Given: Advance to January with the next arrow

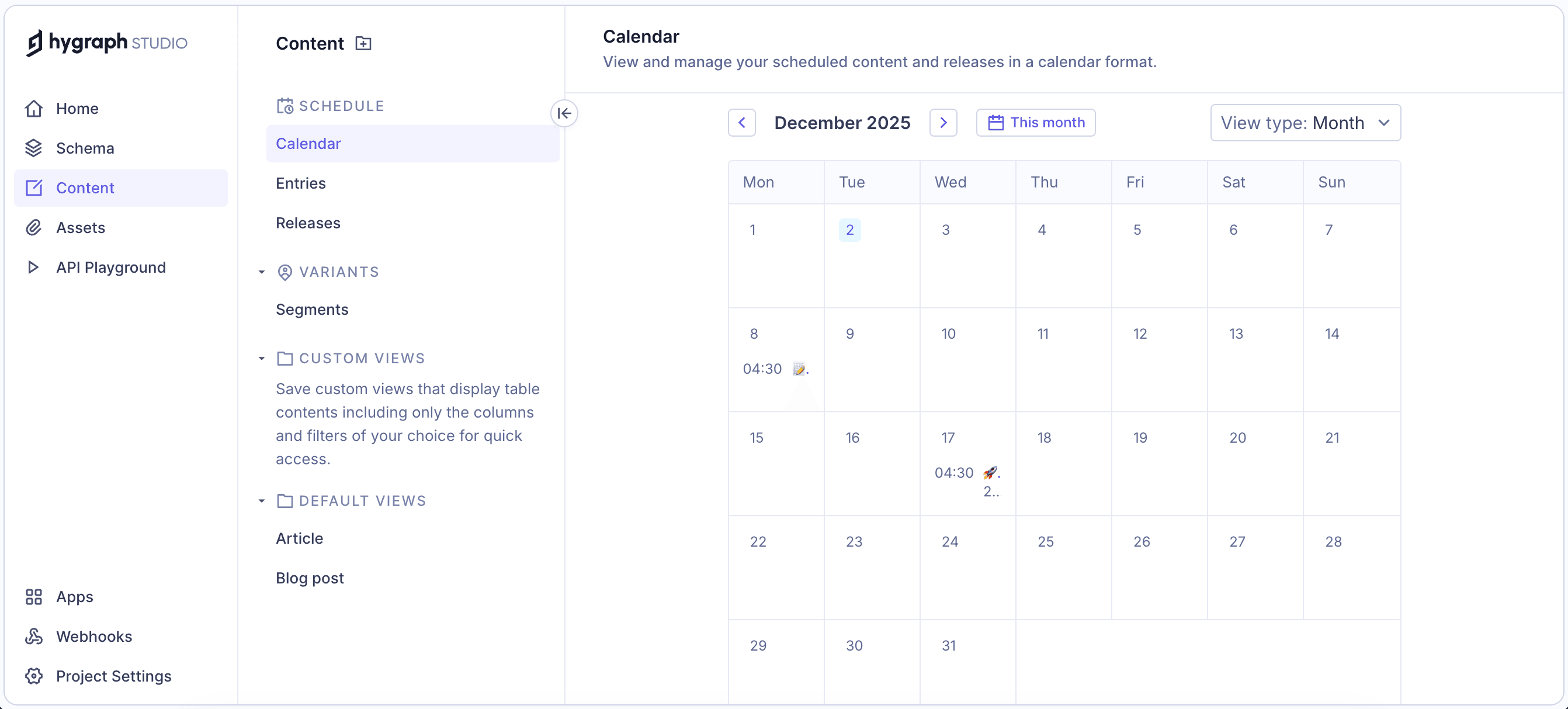Looking at the screenshot, I should pos(943,122).
